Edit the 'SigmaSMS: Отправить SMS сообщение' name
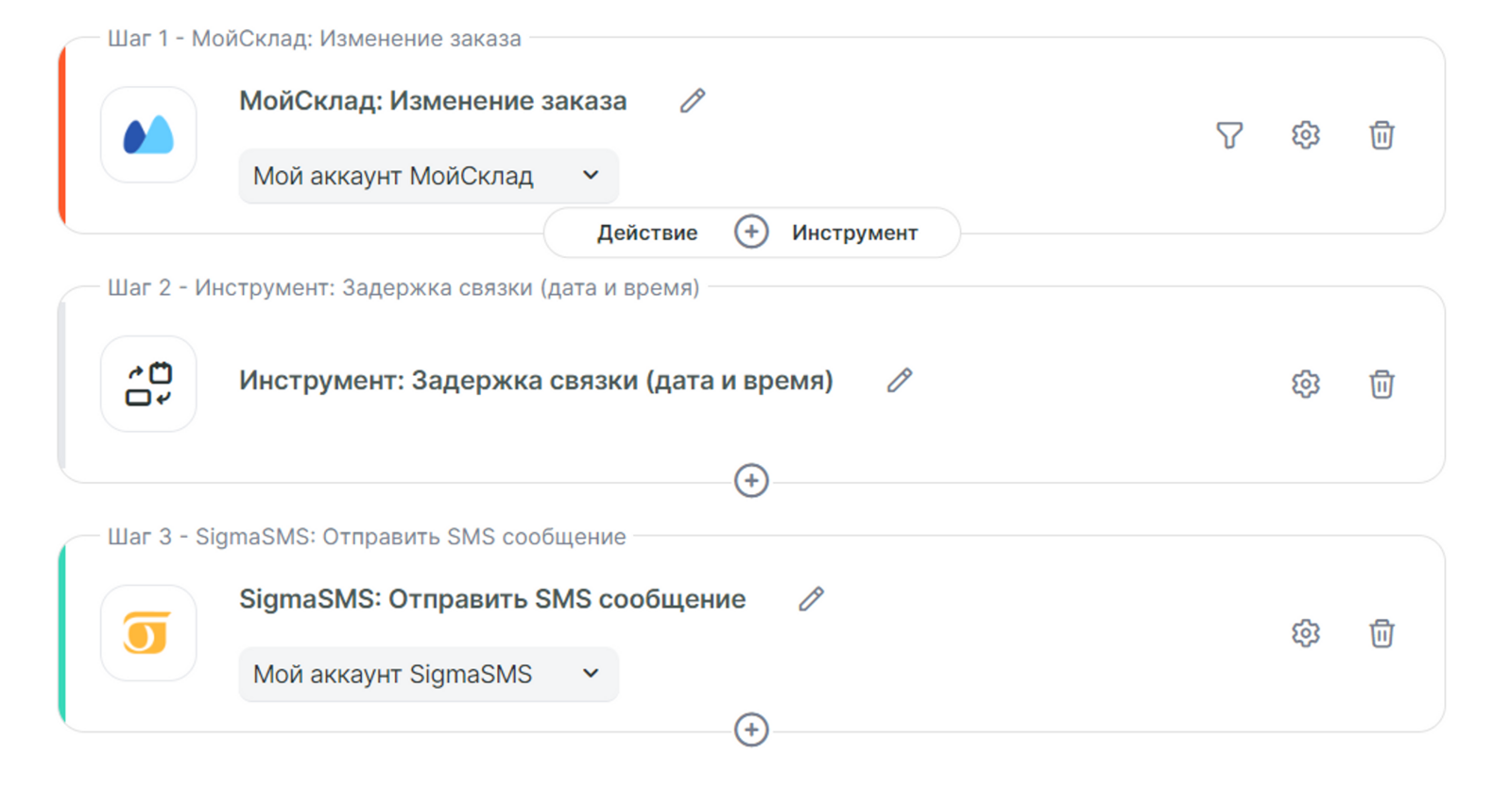 (811, 599)
